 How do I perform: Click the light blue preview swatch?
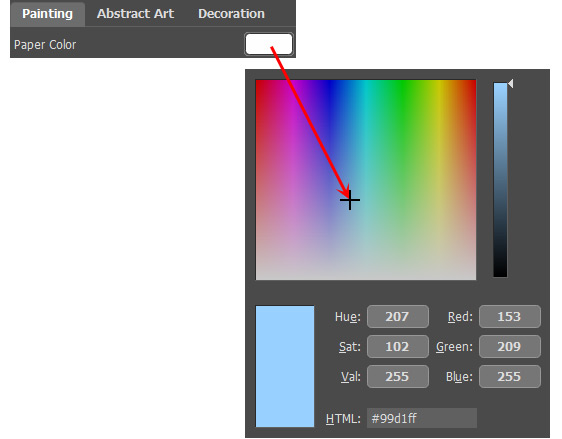[285, 366]
